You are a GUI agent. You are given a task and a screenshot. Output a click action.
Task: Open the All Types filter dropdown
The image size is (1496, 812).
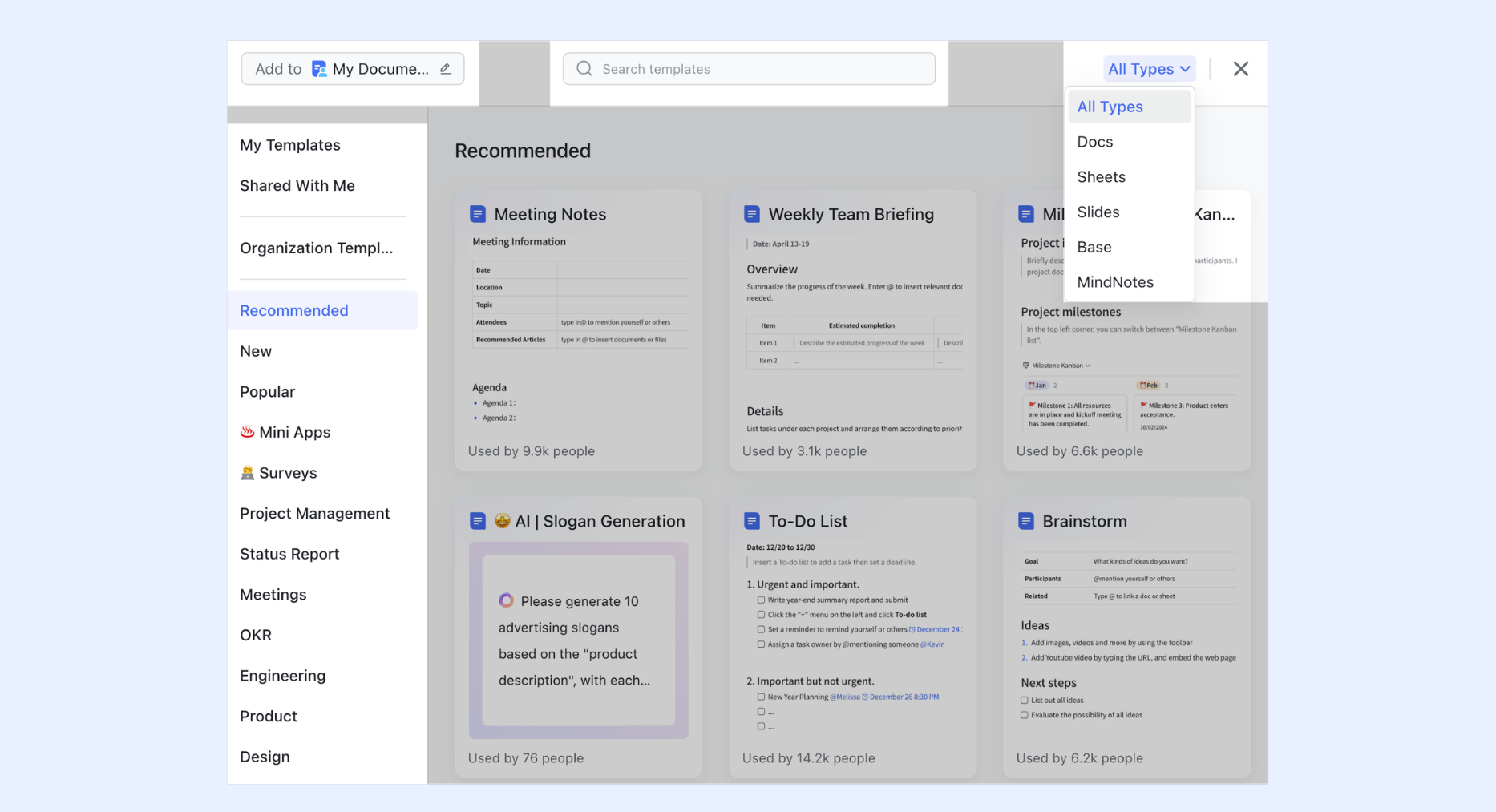point(1149,69)
